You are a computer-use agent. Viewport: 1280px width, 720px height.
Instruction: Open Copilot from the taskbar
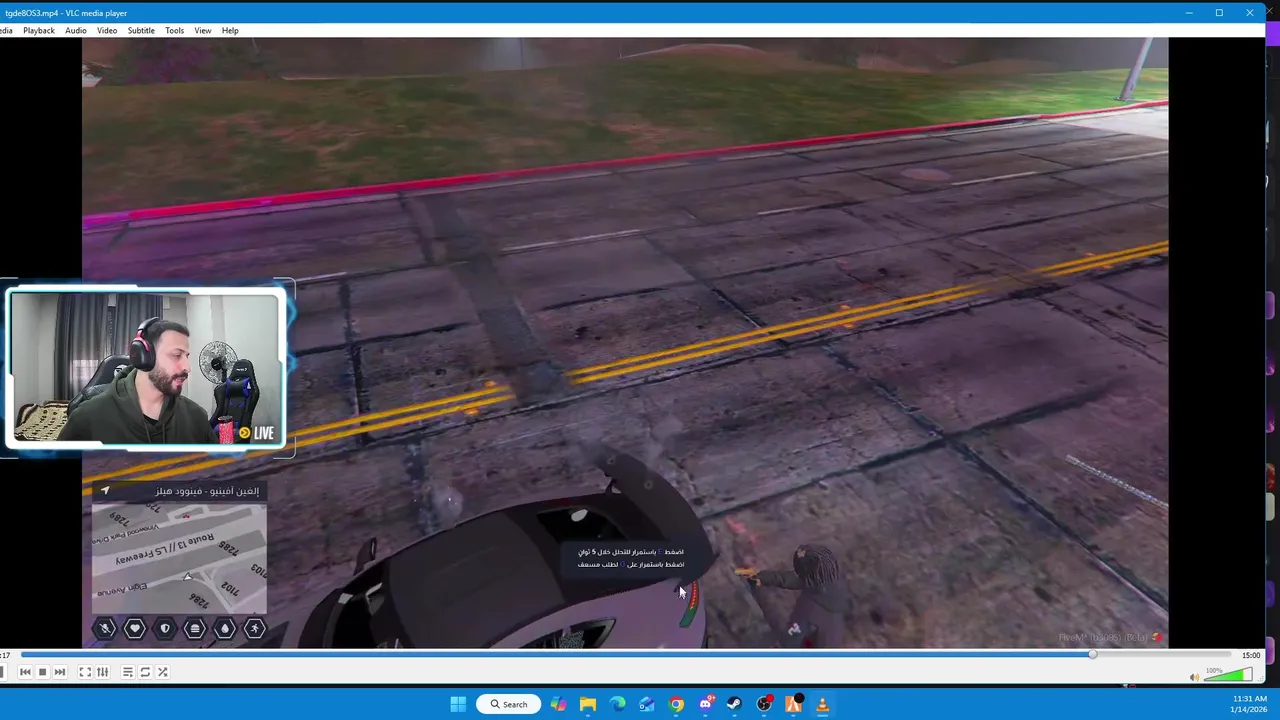coord(558,704)
